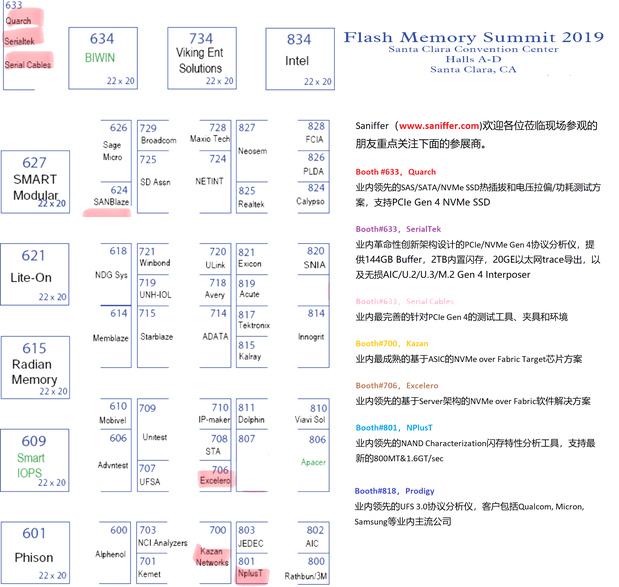Click booth 806 Apacer

pos(313,460)
